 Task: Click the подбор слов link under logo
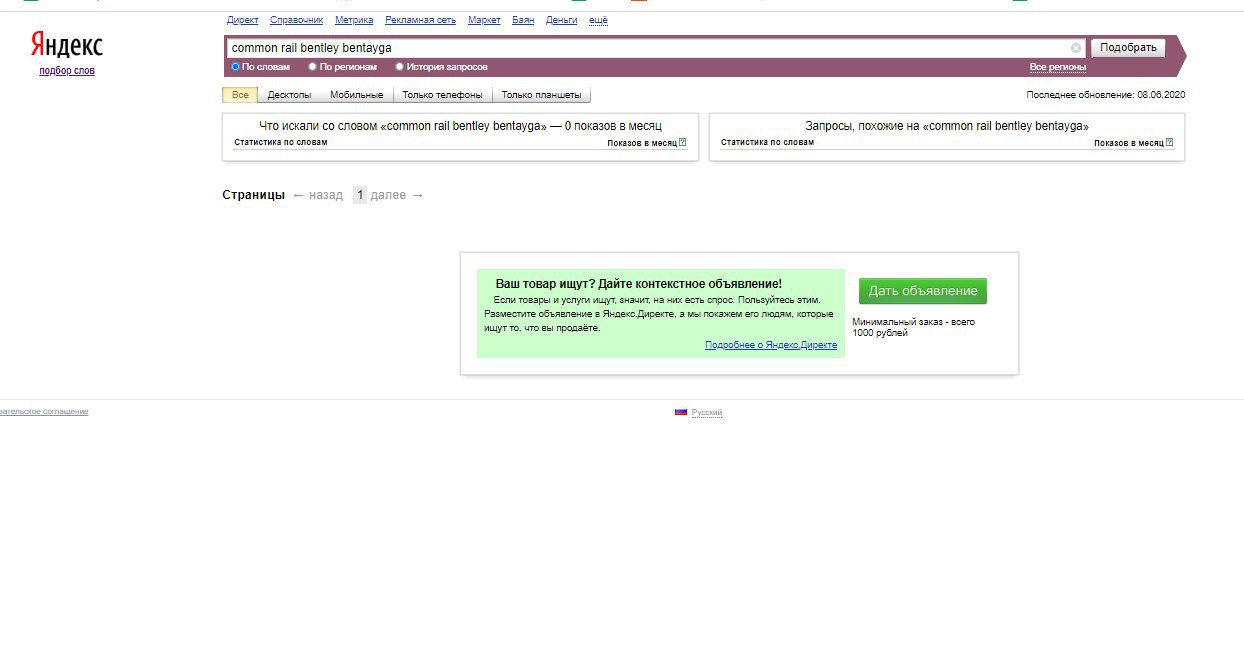click(67, 71)
